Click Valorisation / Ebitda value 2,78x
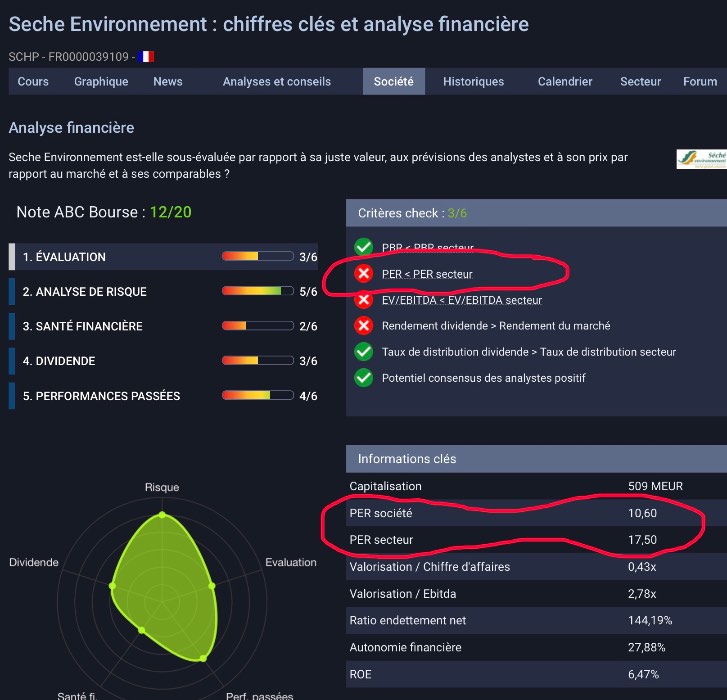 pyautogui.click(x=642, y=594)
